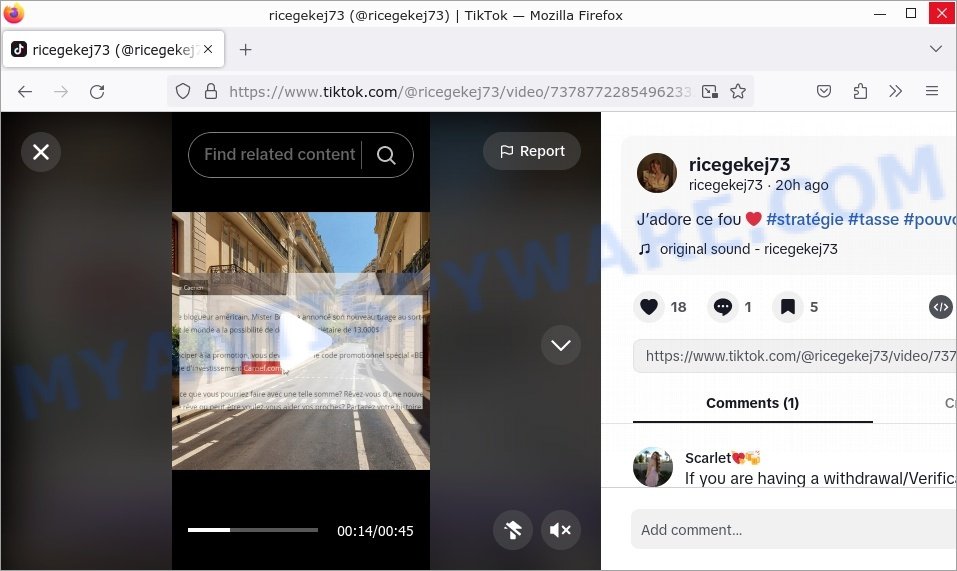Screen dimensions: 957x571
Task: Open the ricegekej73 username link
Action: (x=739, y=164)
